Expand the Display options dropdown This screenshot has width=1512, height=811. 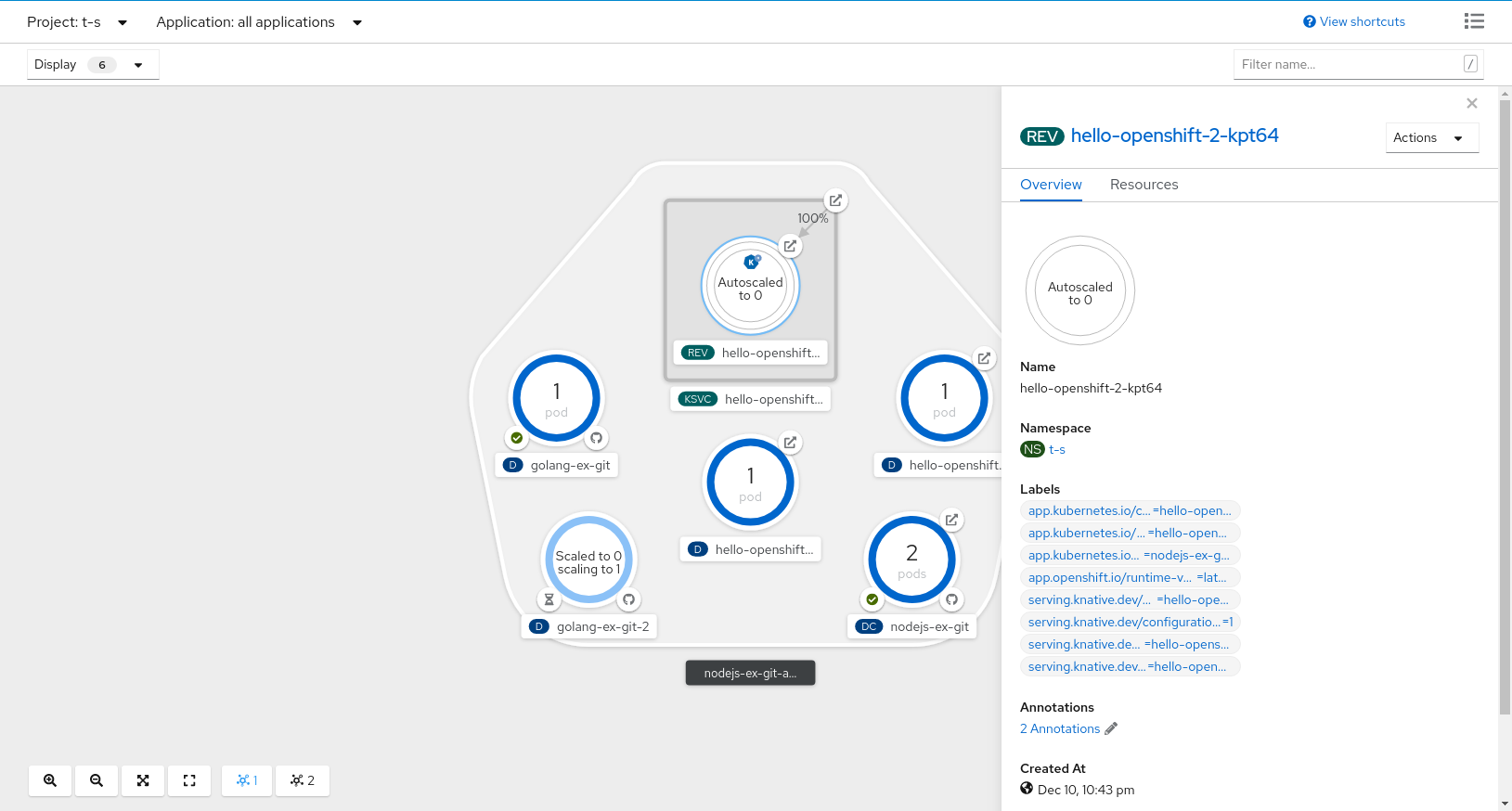point(93,64)
